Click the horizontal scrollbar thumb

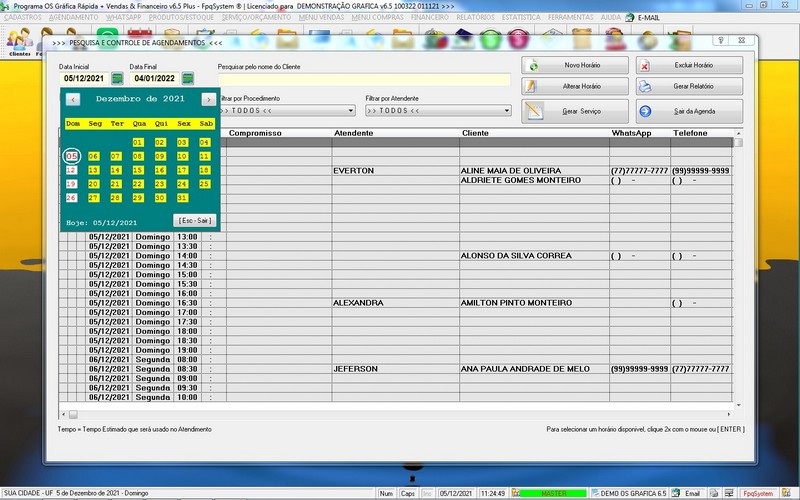pyautogui.click(x=73, y=414)
